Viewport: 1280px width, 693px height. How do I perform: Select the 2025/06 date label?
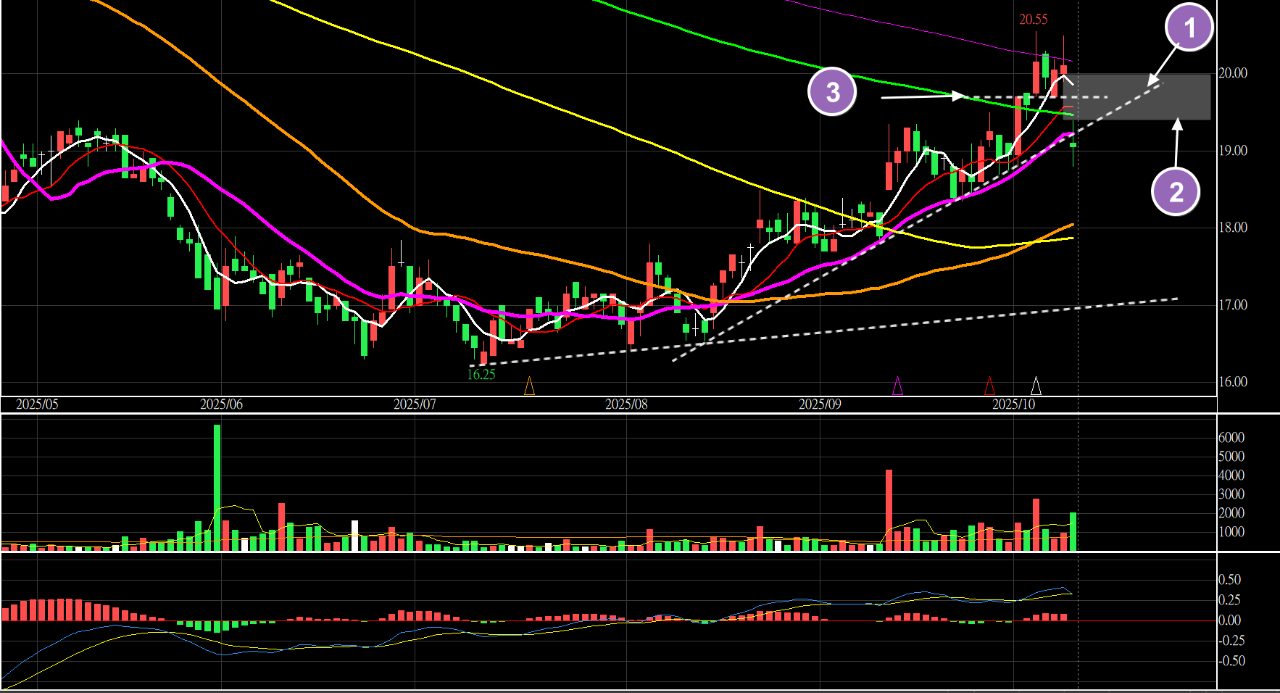(x=221, y=404)
